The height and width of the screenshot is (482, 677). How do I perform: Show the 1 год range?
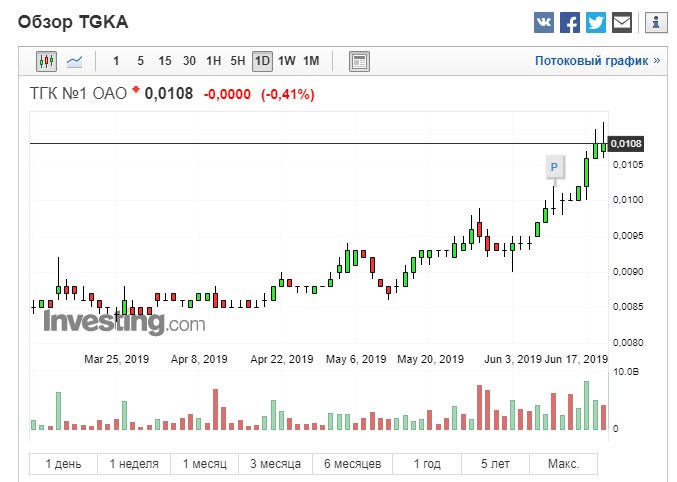pyautogui.click(x=427, y=465)
